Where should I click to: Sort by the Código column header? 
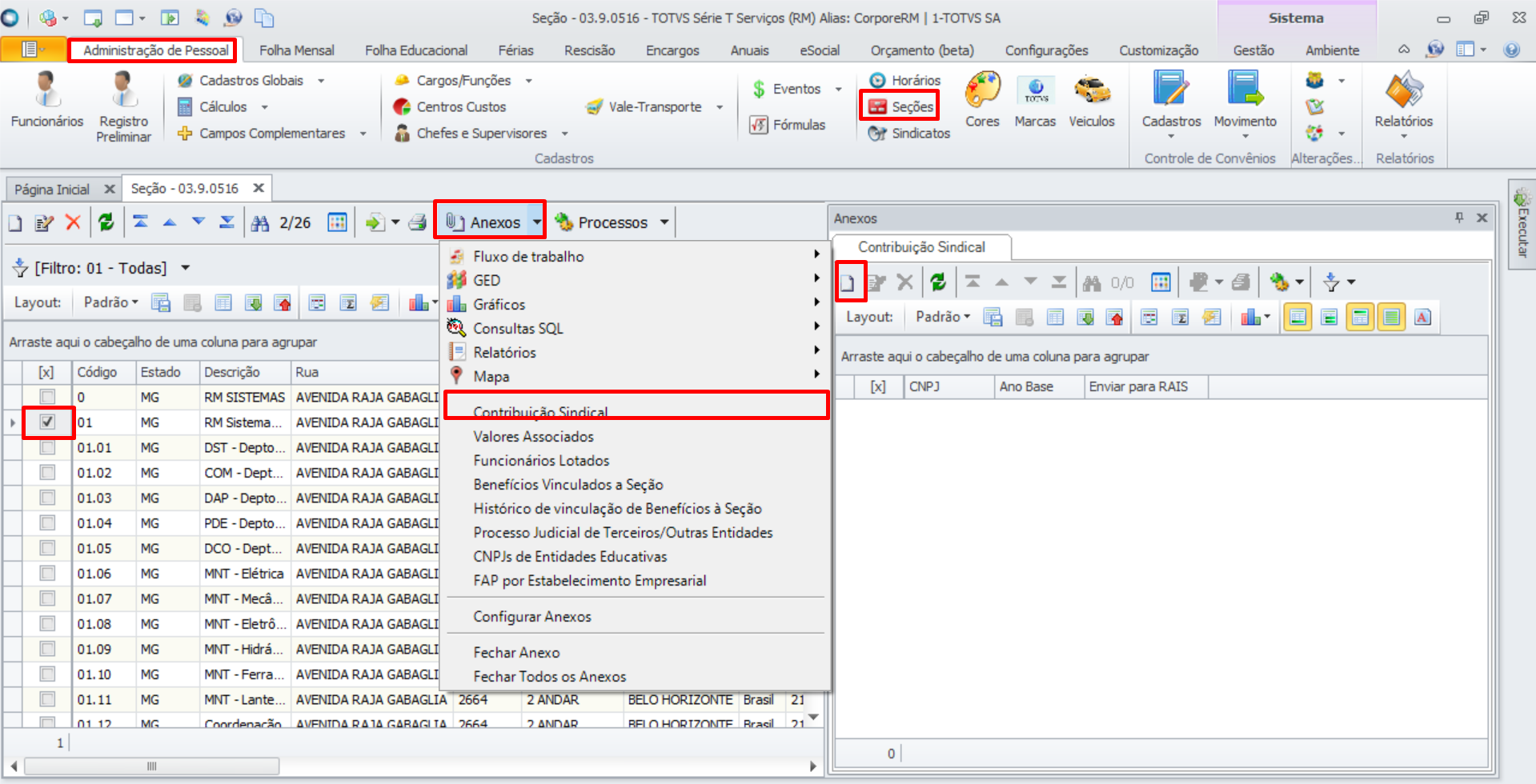coord(104,372)
